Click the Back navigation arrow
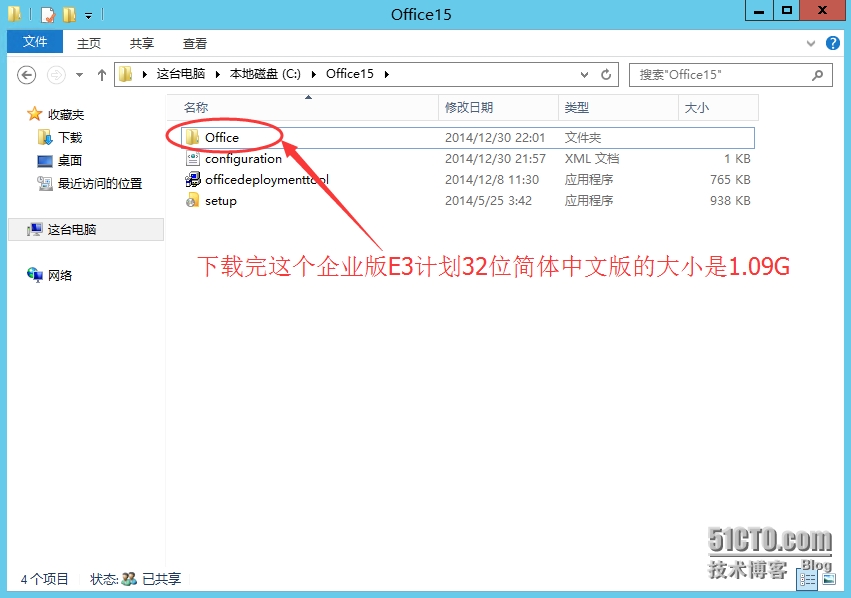 (x=27, y=74)
